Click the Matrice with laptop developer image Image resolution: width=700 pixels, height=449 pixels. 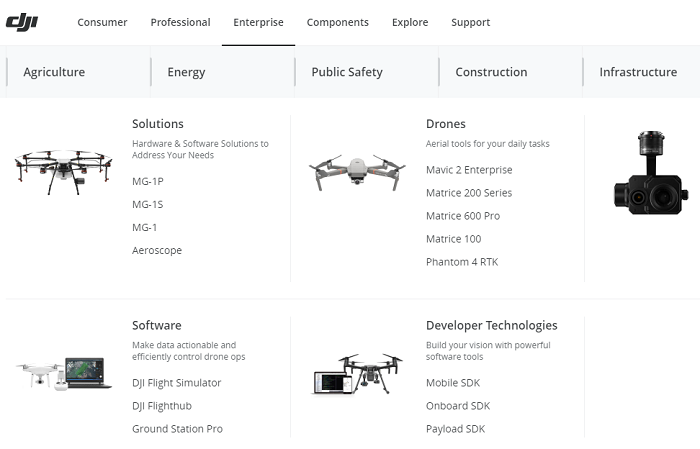pos(357,374)
